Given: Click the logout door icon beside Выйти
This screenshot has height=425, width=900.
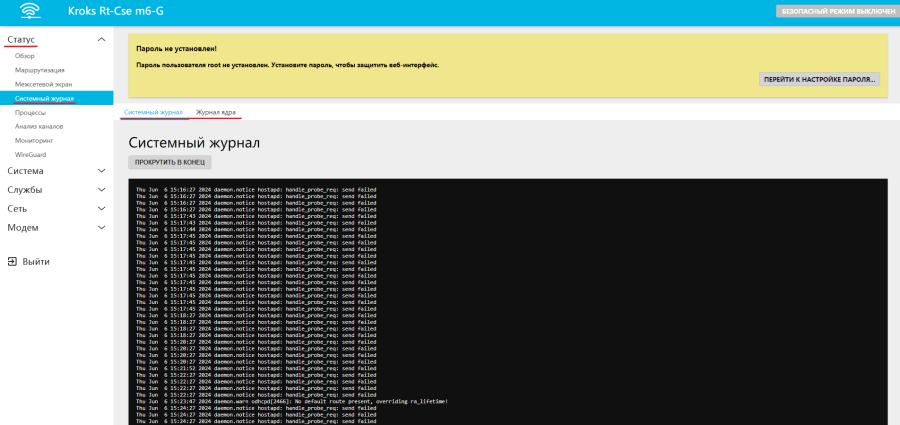Looking at the screenshot, I should 11,261.
